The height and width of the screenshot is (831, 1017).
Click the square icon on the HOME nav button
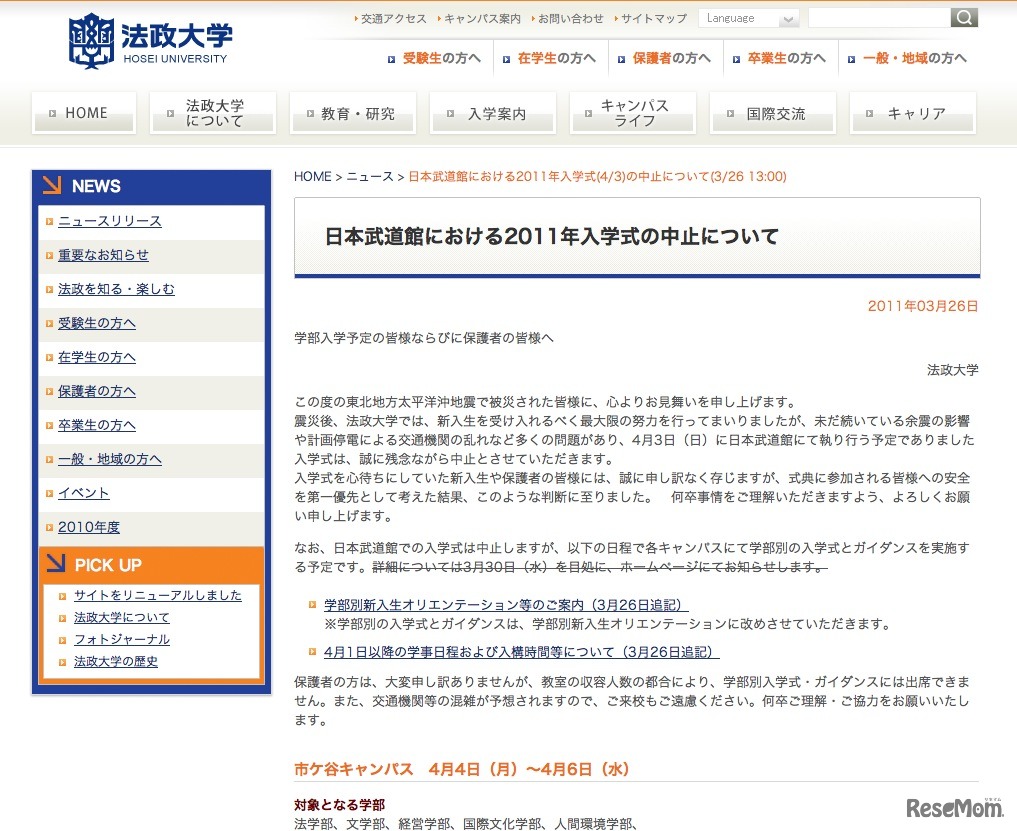coord(53,114)
